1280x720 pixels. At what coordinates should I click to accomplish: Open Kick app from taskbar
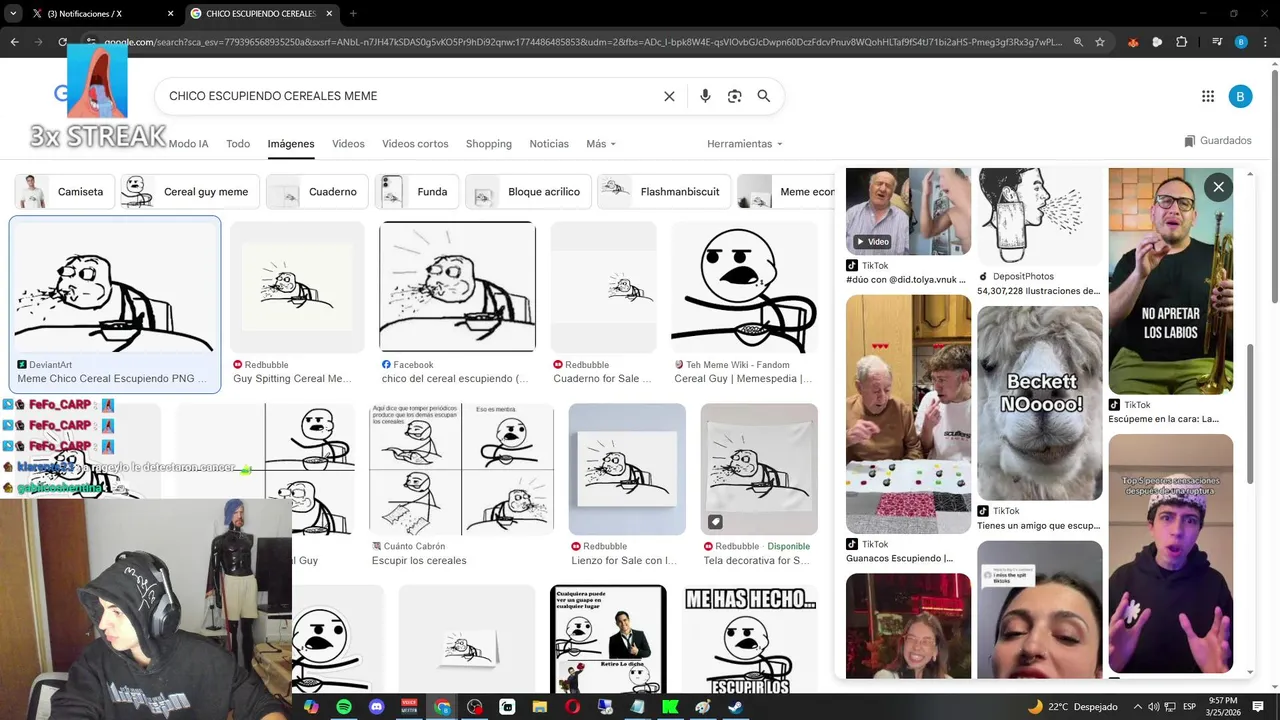tap(669, 706)
